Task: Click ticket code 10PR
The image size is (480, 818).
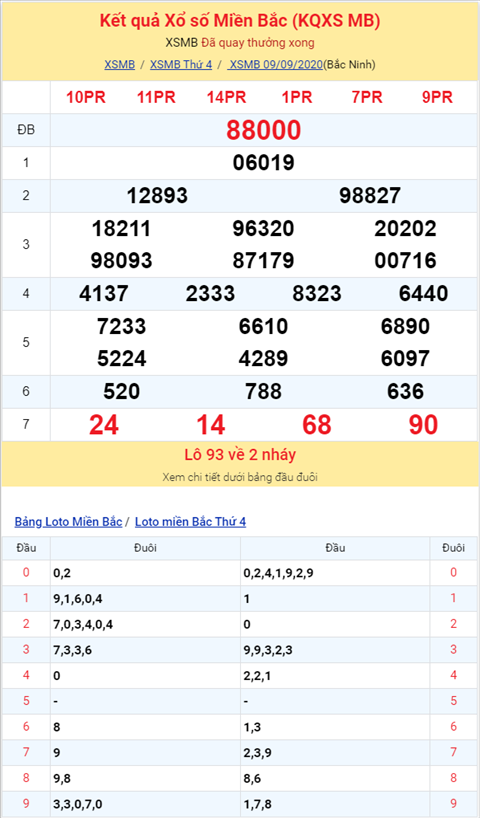Action: (86, 97)
